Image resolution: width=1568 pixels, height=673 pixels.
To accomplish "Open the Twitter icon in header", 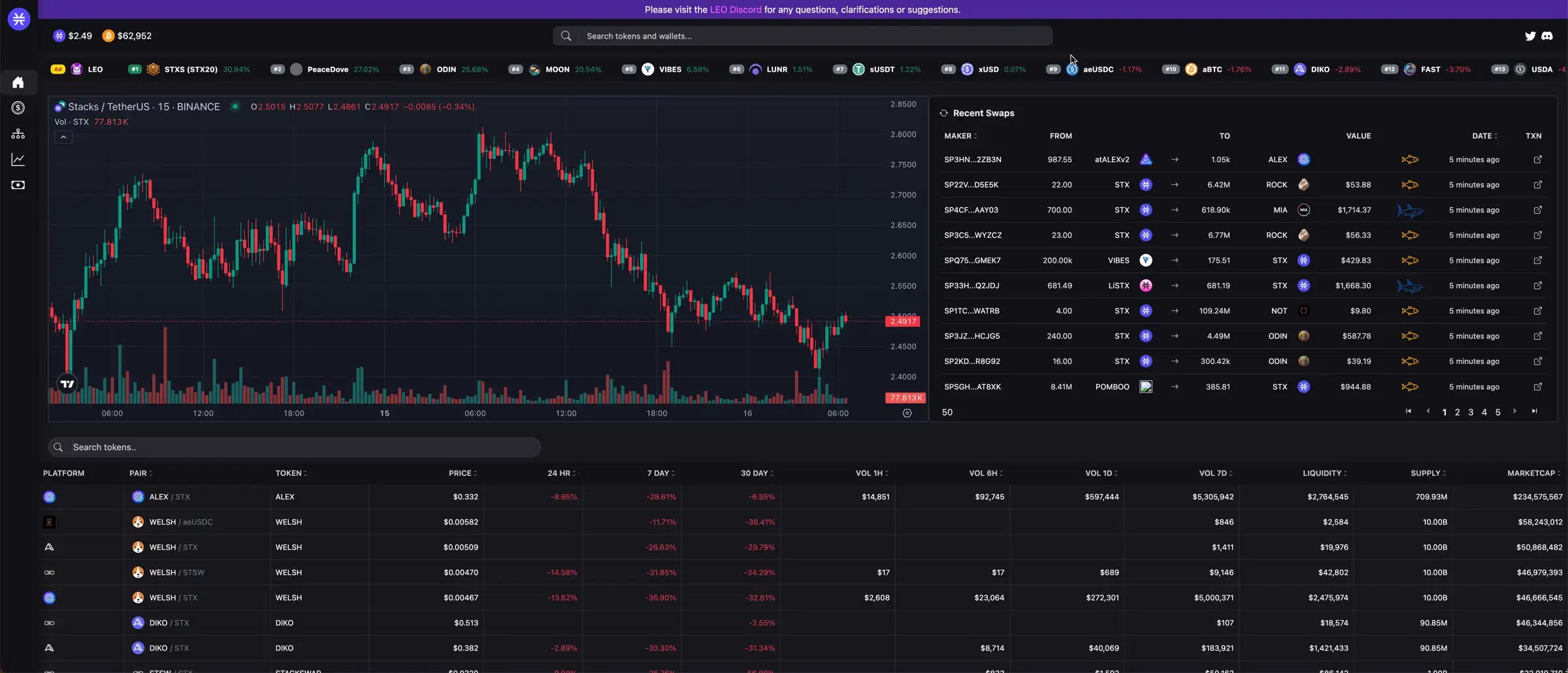I will coord(1530,36).
